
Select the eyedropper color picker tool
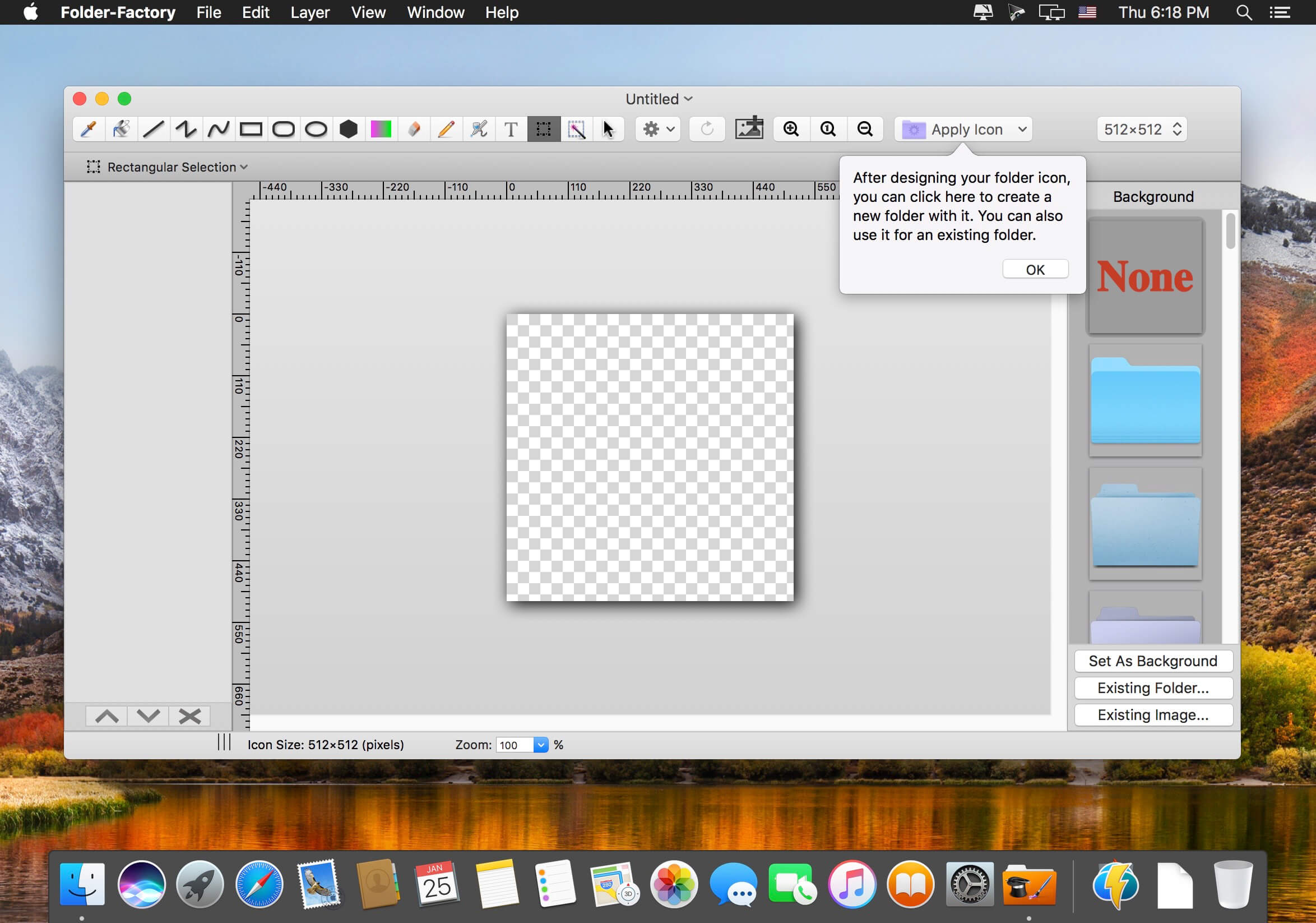point(89,129)
